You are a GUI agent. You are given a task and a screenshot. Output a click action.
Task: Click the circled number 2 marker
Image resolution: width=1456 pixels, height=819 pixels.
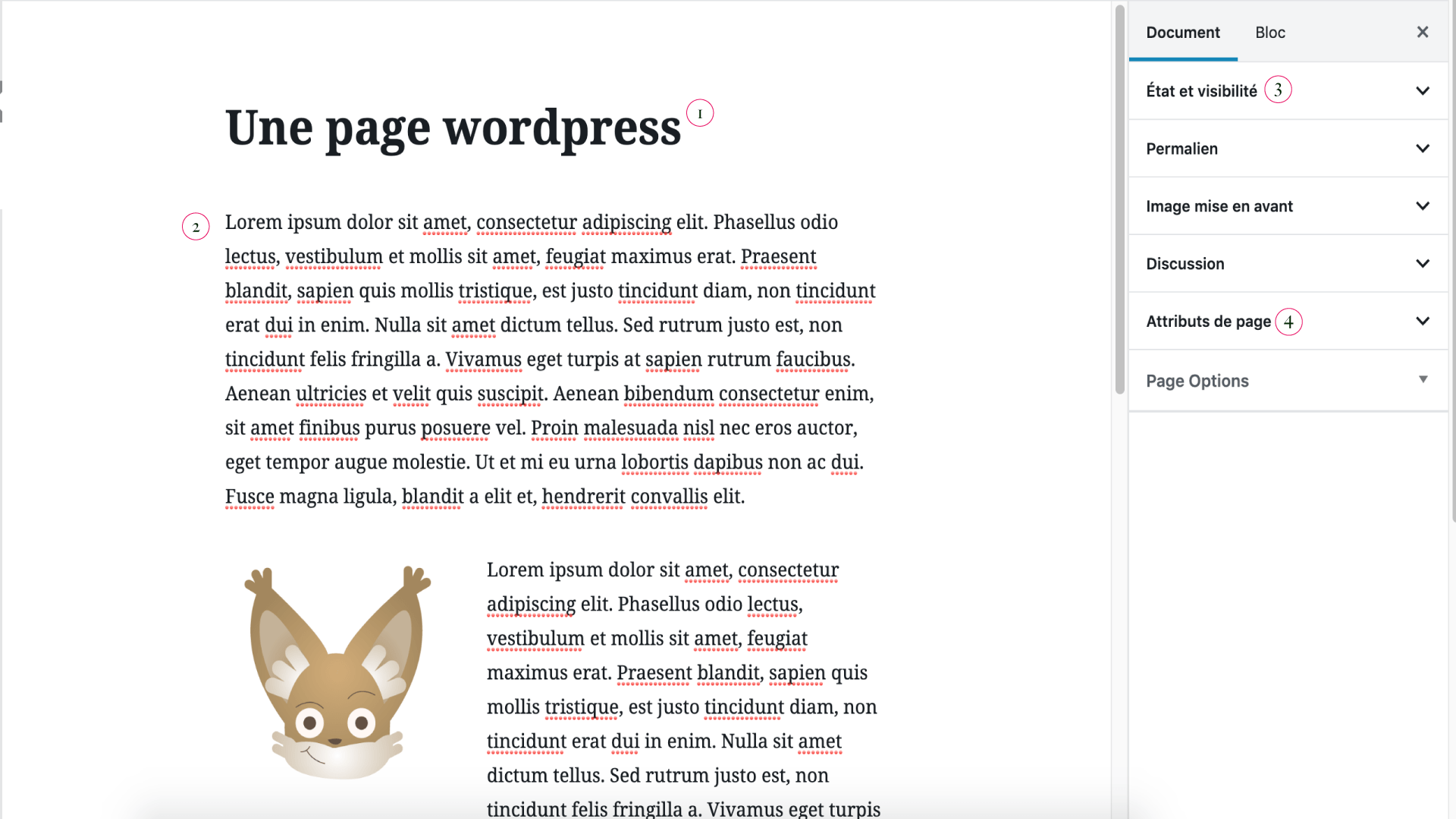click(196, 227)
